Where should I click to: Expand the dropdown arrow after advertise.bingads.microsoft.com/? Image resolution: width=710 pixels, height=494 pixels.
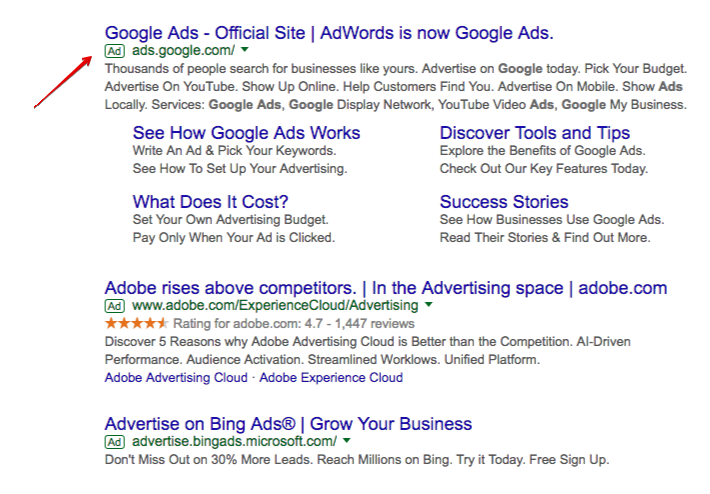pos(347,440)
